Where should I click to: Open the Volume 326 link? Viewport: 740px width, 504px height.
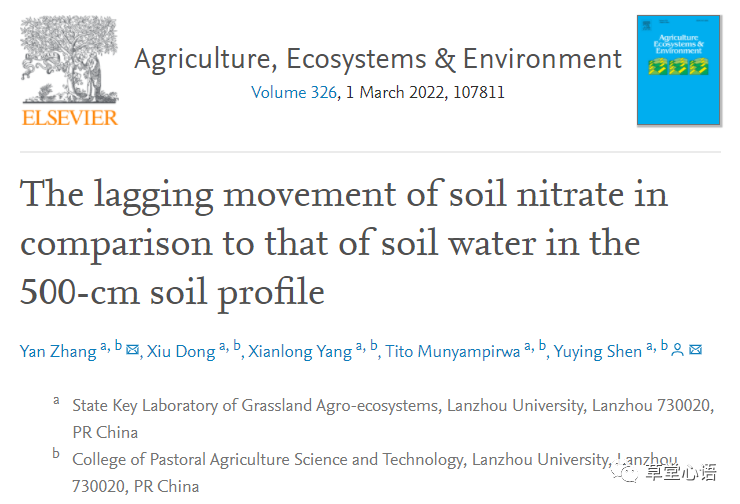point(293,93)
